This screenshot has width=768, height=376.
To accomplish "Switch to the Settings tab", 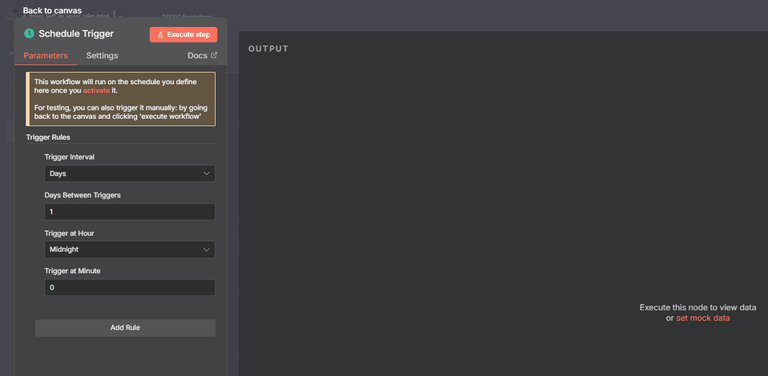I will (102, 56).
